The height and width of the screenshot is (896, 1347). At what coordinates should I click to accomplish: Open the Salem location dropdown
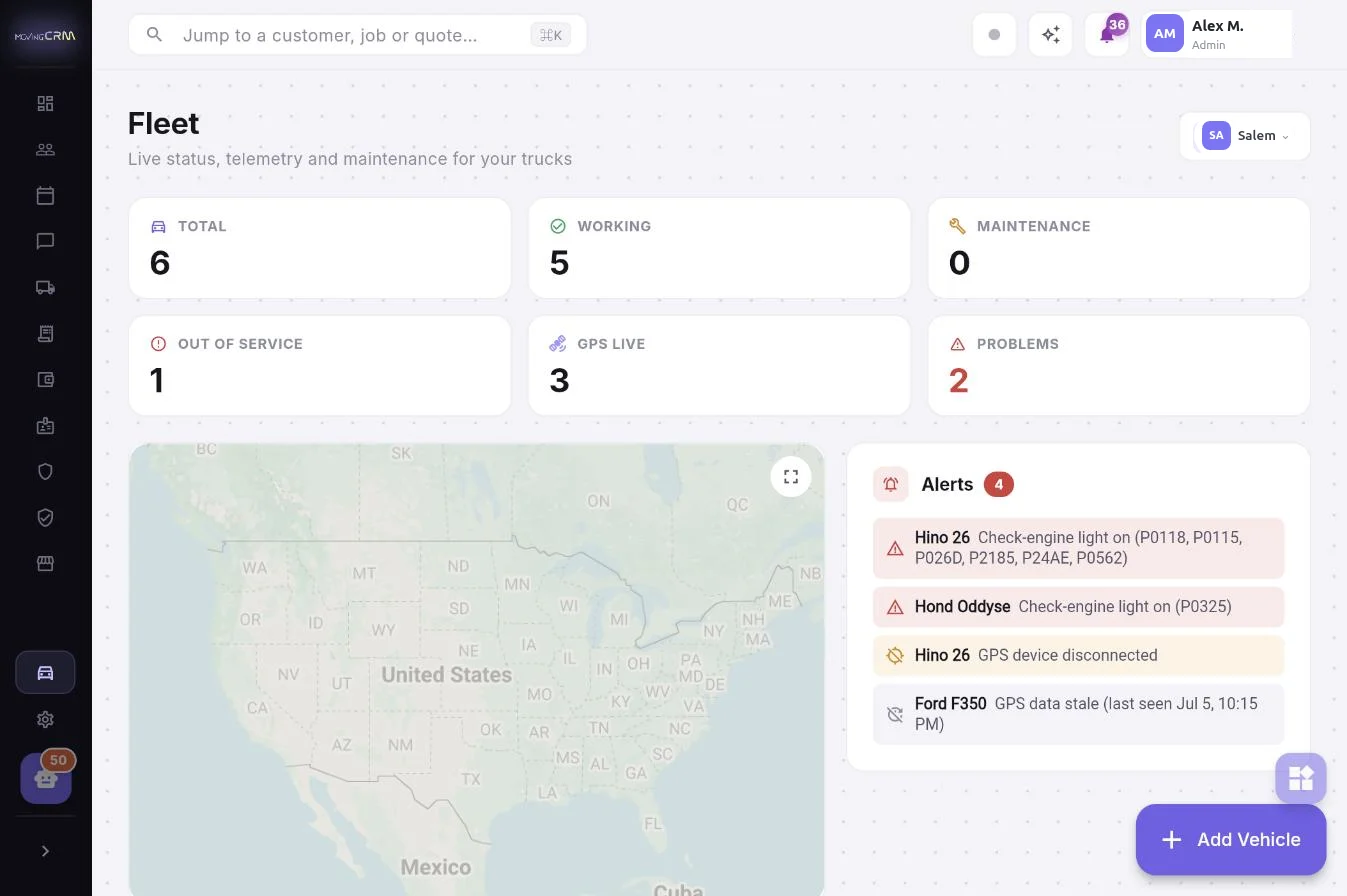tap(1245, 136)
